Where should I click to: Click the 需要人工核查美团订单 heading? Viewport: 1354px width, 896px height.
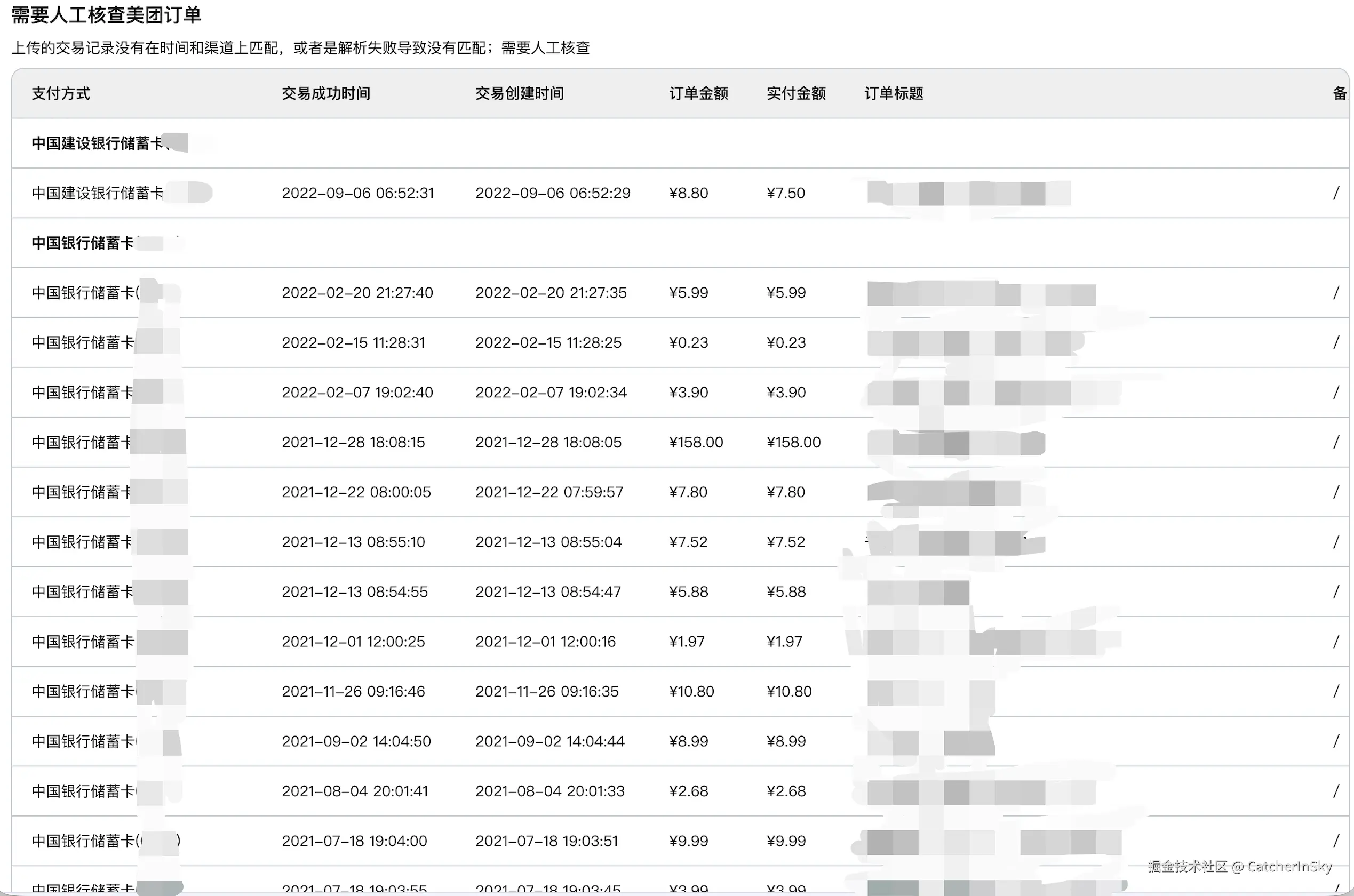[106, 15]
